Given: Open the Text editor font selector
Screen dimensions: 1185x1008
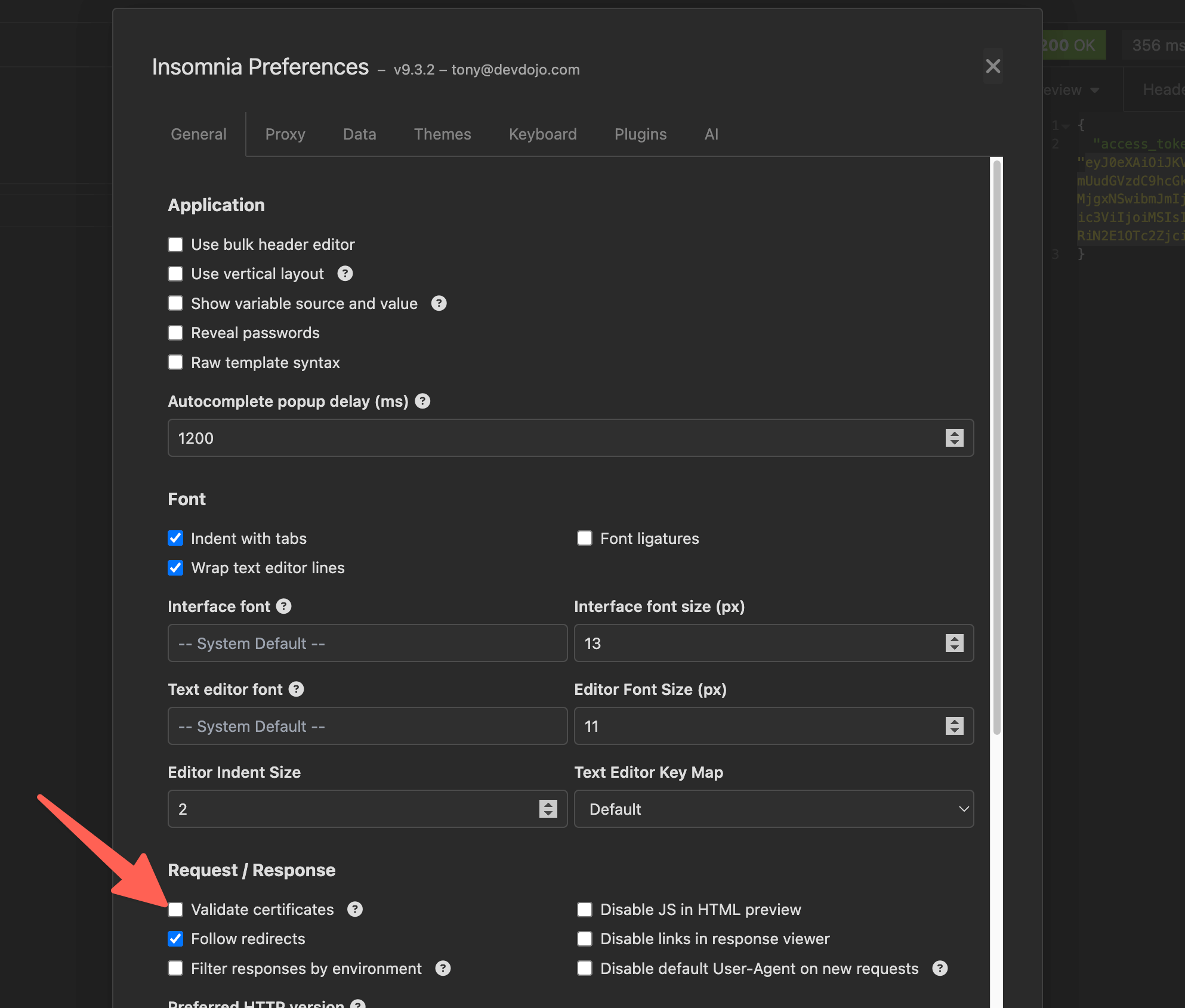Looking at the screenshot, I should coord(367,726).
